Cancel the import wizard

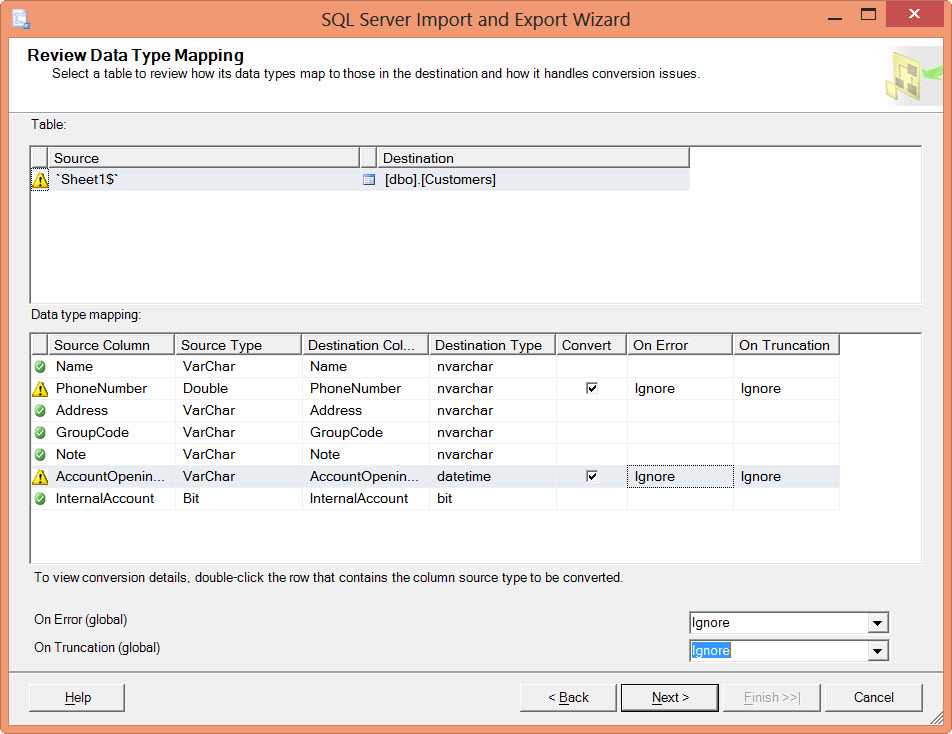(x=873, y=697)
